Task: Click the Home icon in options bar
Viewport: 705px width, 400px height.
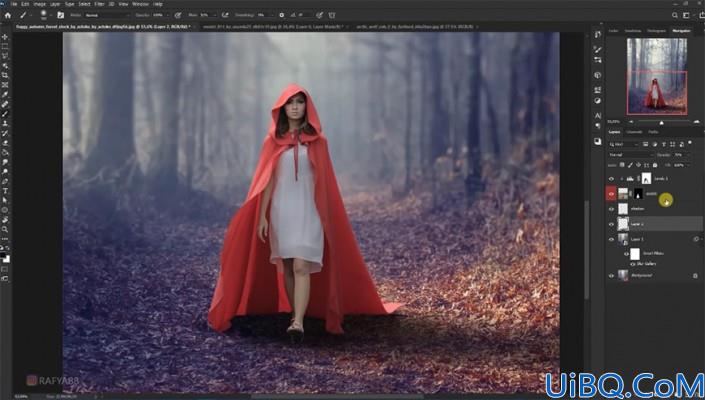Action: tap(8, 15)
